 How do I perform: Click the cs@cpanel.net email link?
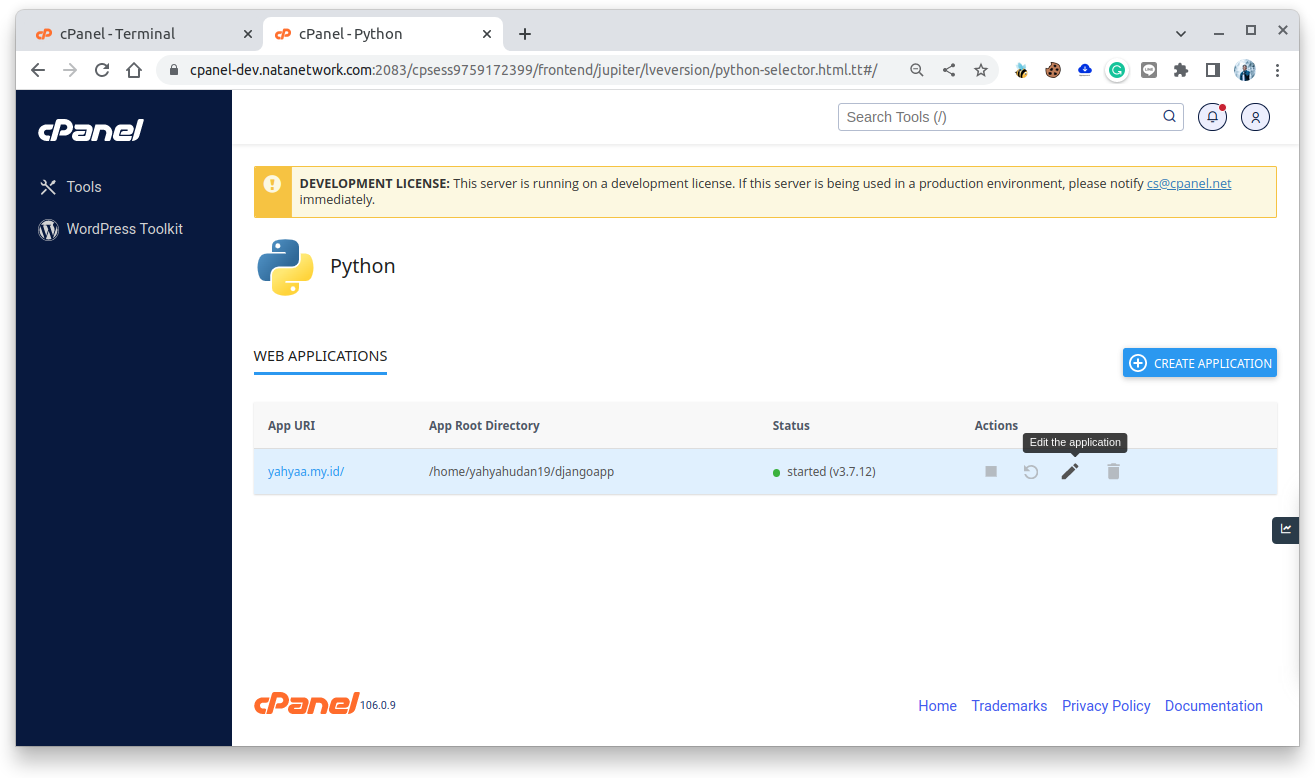tap(1189, 183)
